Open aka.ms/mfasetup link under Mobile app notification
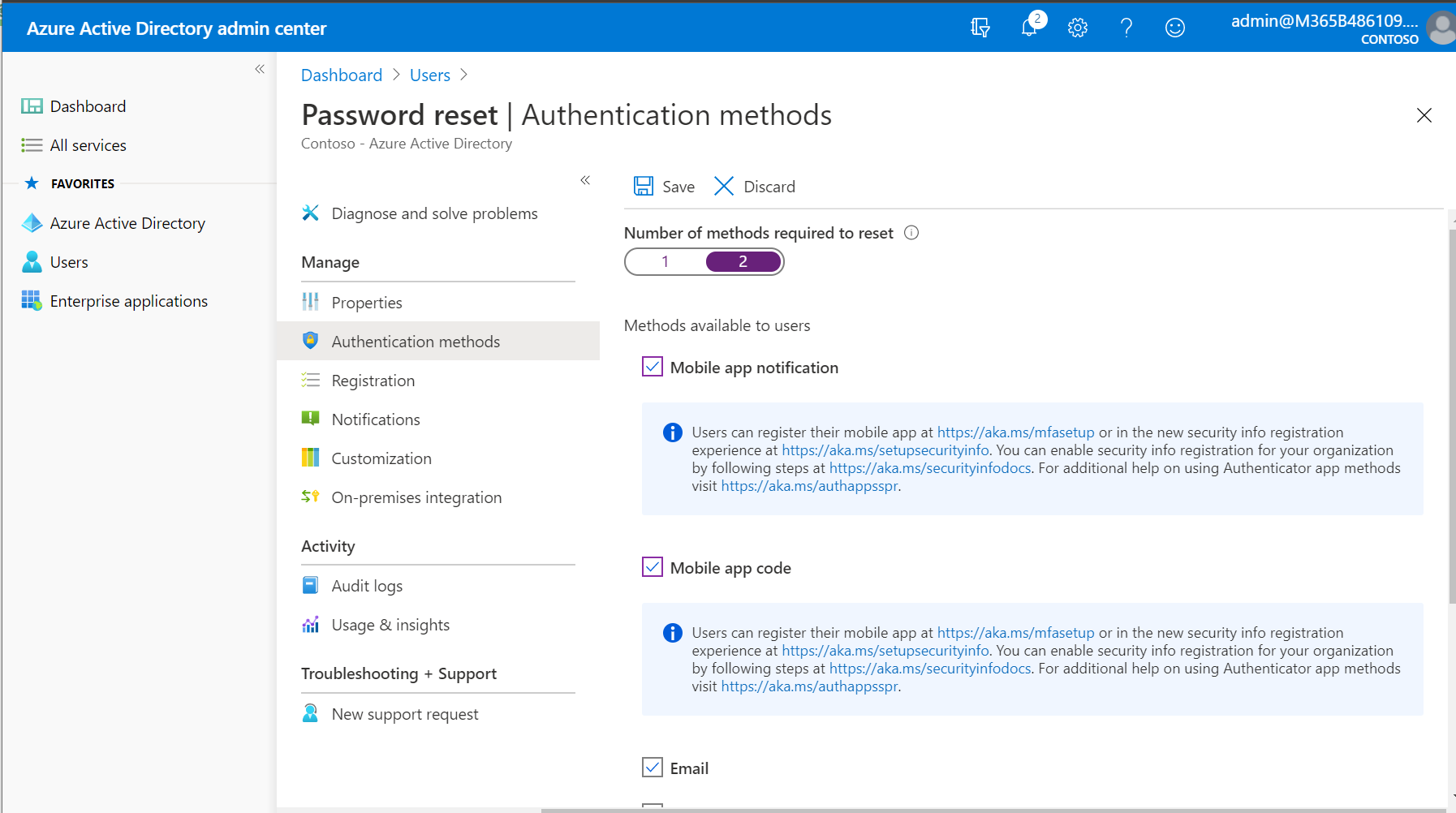Screen dimensions: 1456x813 click(1016, 432)
